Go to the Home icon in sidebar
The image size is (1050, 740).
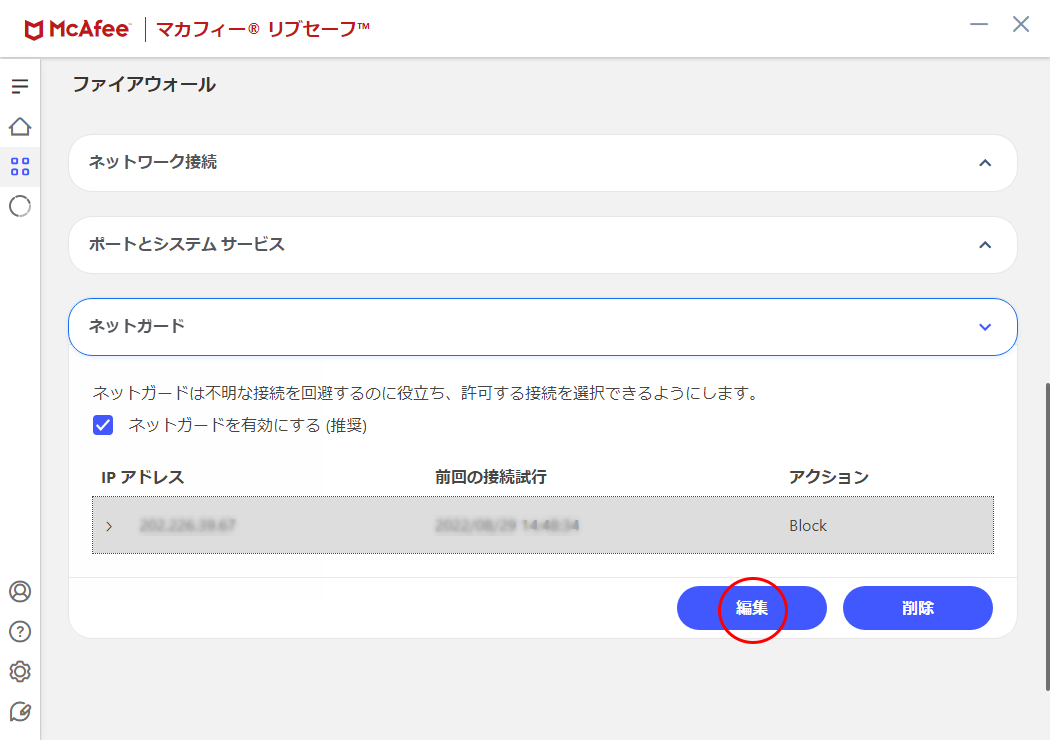(20, 127)
